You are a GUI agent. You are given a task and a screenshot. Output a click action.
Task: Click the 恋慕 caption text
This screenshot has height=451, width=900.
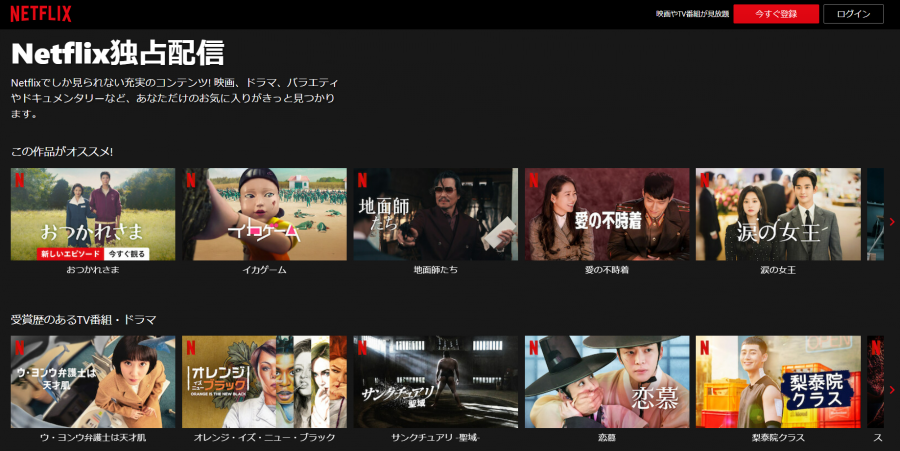tap(607, 437)
